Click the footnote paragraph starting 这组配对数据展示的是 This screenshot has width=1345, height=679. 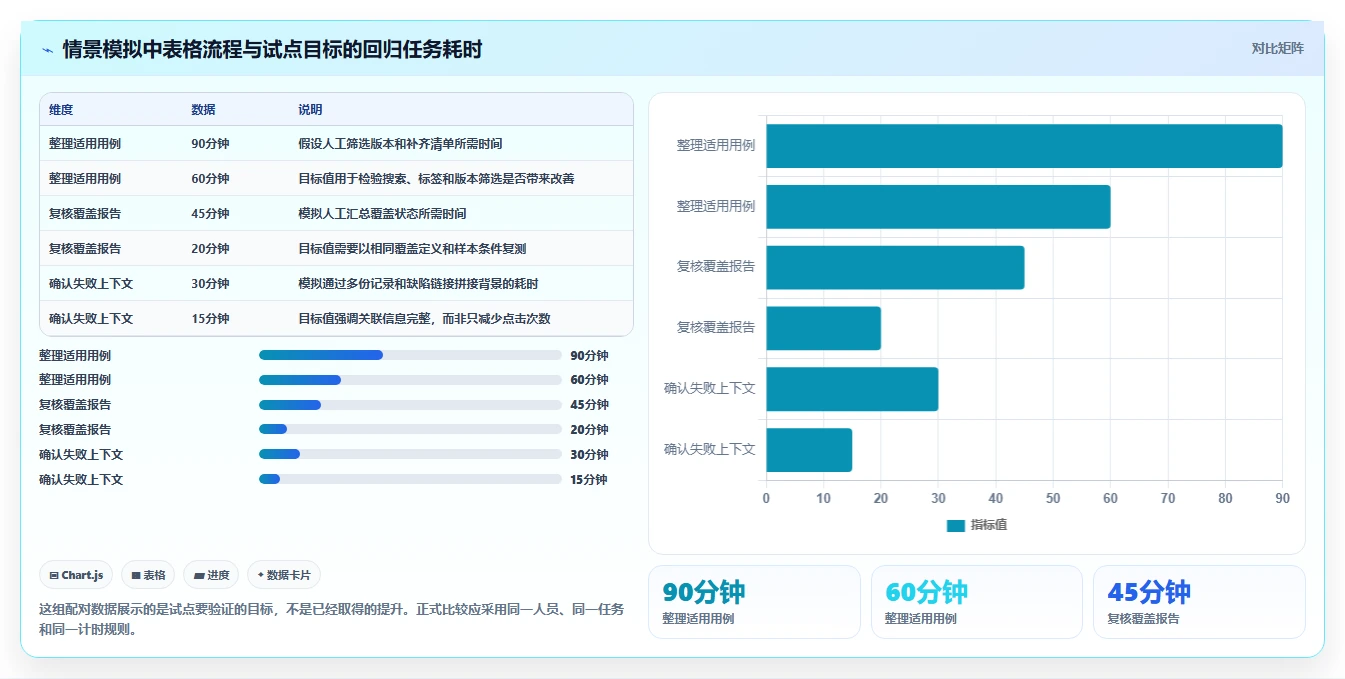(x=332, y=619)
